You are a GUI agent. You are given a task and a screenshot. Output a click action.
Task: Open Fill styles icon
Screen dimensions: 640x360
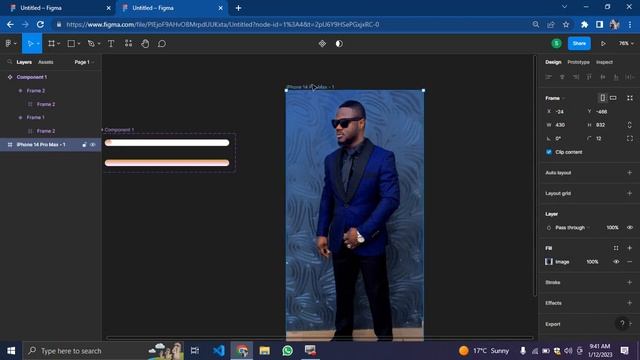[x=616, y=248]
